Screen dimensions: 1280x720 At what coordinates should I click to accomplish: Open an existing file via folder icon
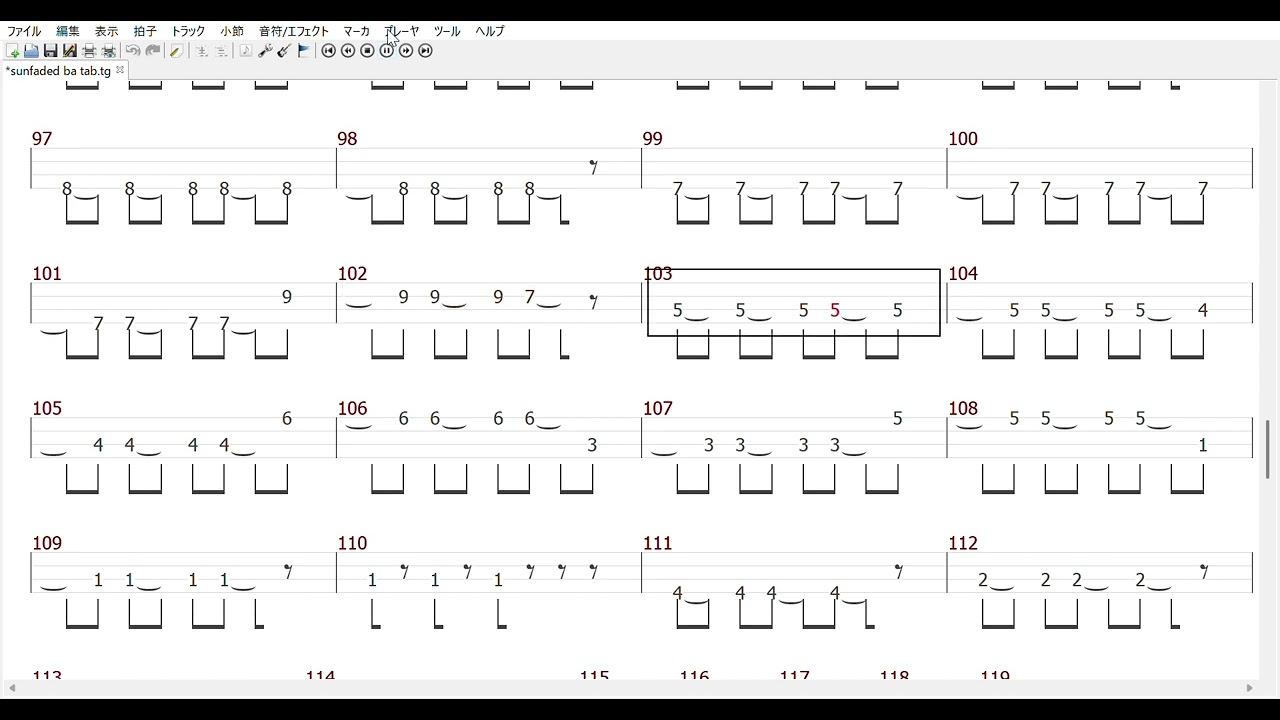31,51
